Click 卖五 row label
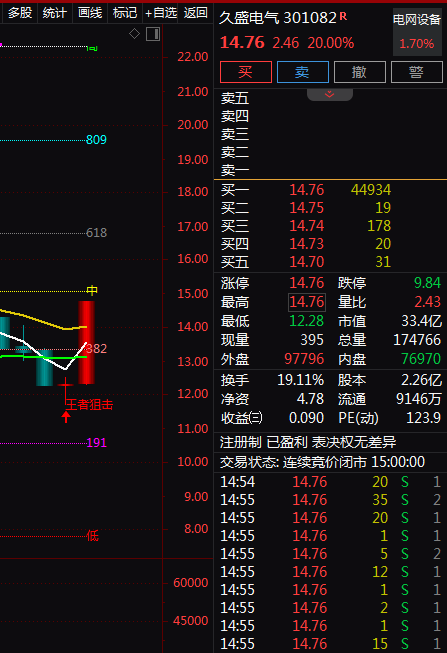The width and height of the screenshot is (447, 653). point(235,99)
